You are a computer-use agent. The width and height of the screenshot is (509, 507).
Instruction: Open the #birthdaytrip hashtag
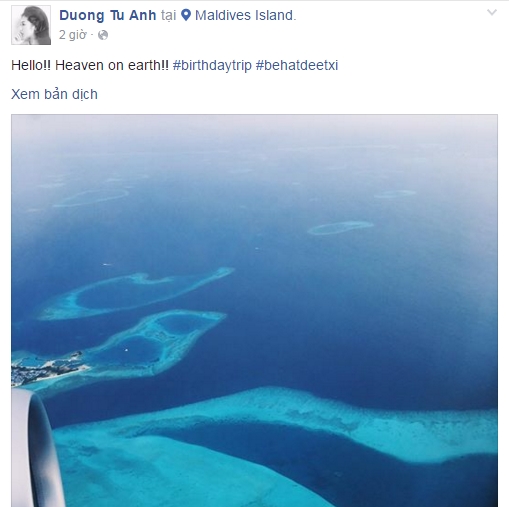pyautogui.click(x=212, y=65)
